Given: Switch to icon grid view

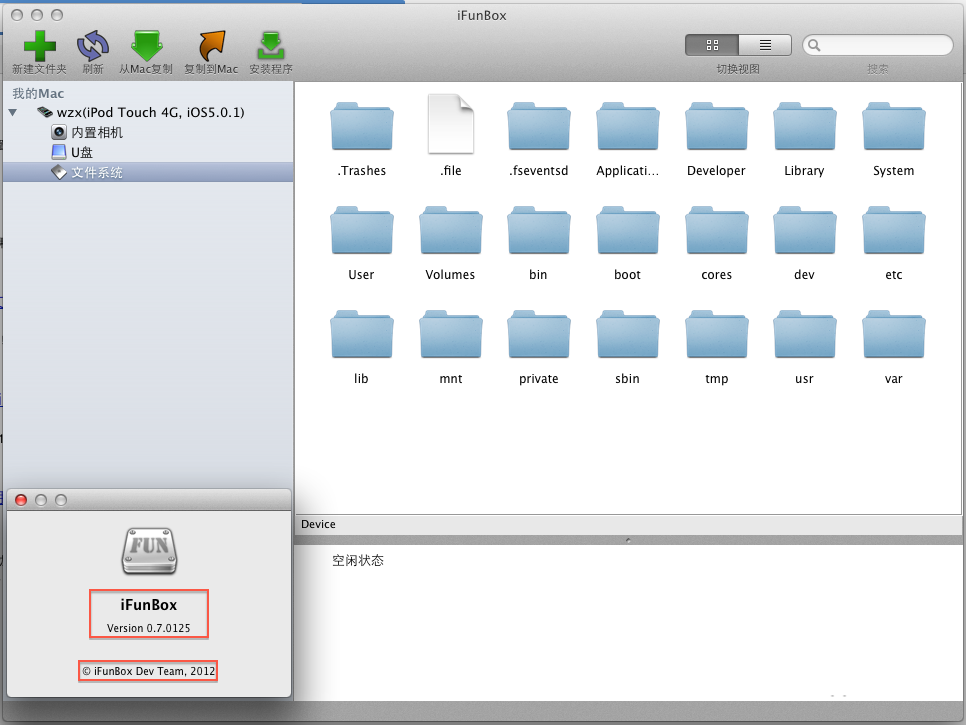Looking at the screenshot, I should pos(712,45).
